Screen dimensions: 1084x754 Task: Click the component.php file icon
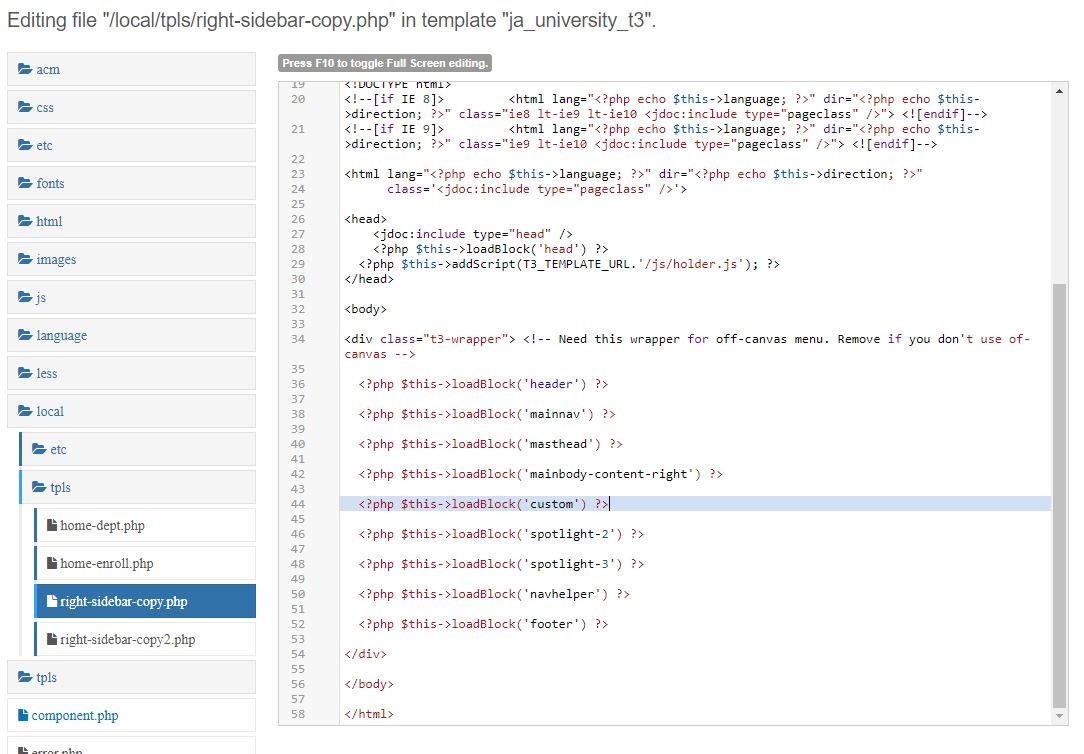pyautogui.click(x=24, y=716)
